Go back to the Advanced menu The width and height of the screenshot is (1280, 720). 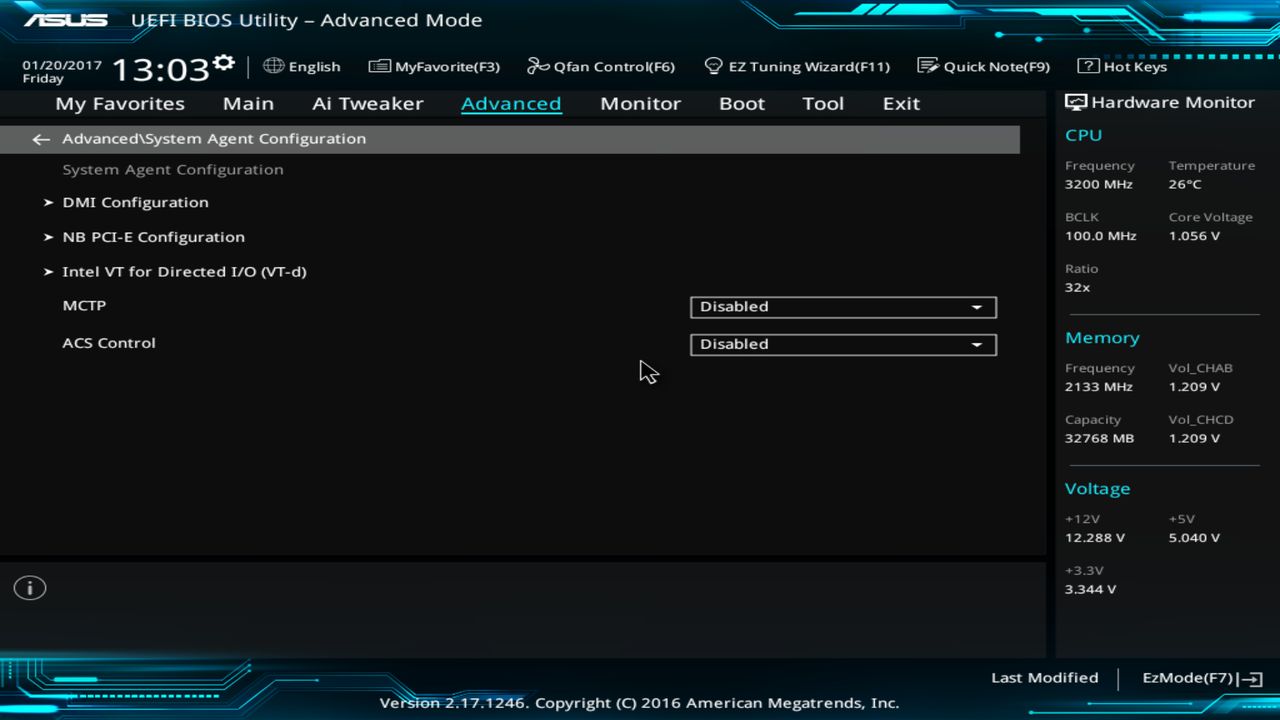(x=40, y=139)
